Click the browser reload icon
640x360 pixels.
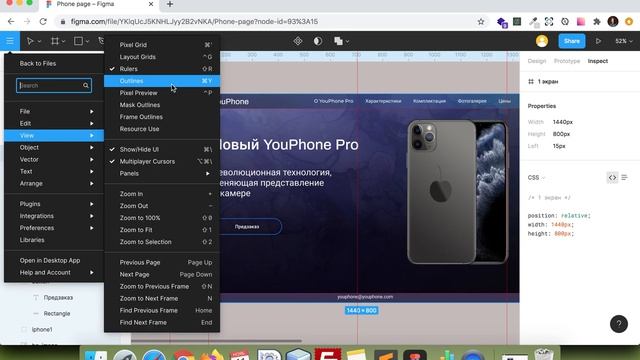pos(43,22)
